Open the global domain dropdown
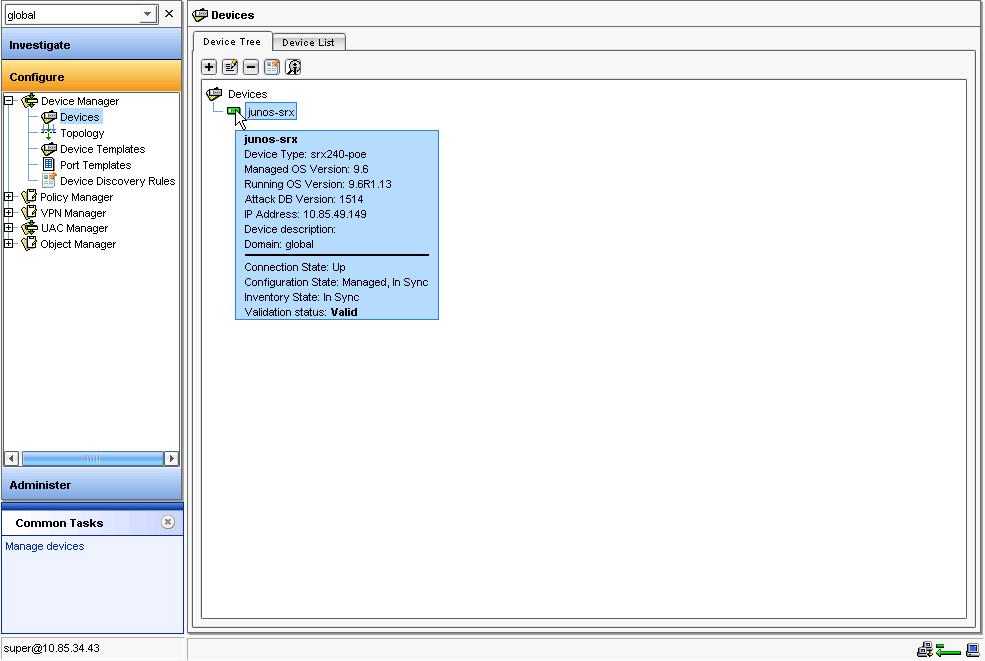Viewport: 985px width, 661px height. tap(147, 14)
